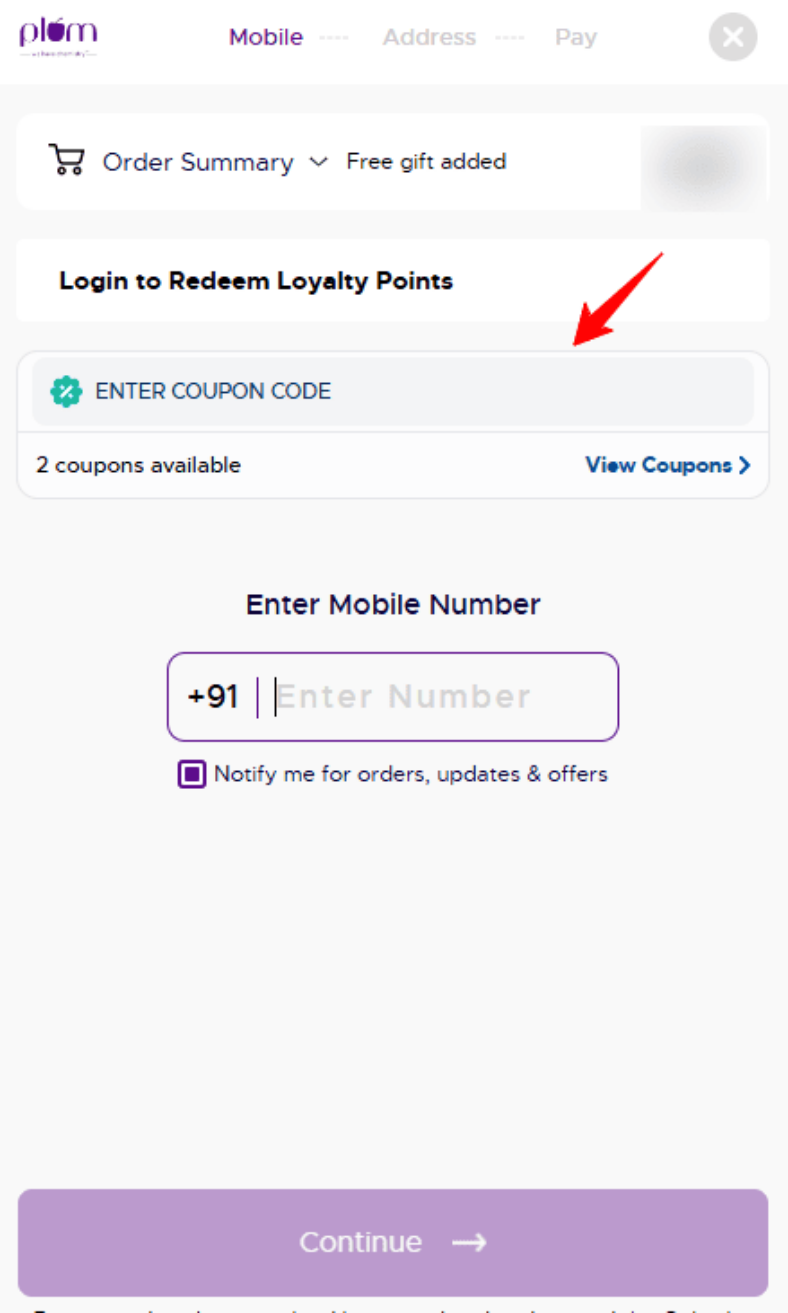Click the Plum logo
Screen dimensions: 788x1313
click(x=57, y=35)
